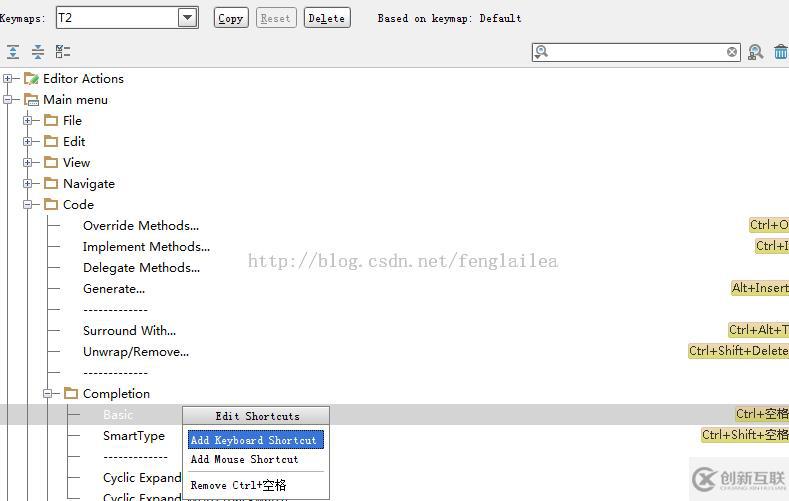Click the Navigate folder icon
The width and height of the screenshot is (789, 501).
coord(51,184)
